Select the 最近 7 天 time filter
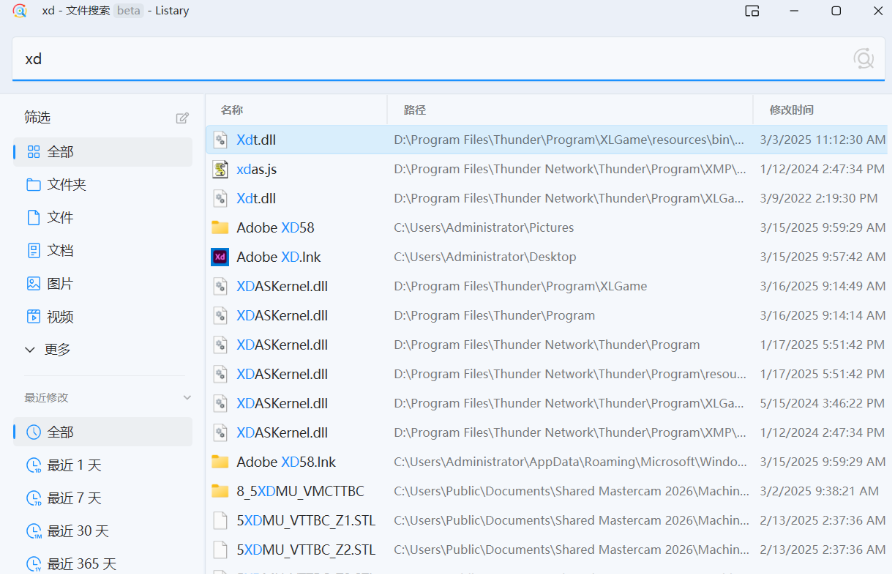 tap(74, 498)
